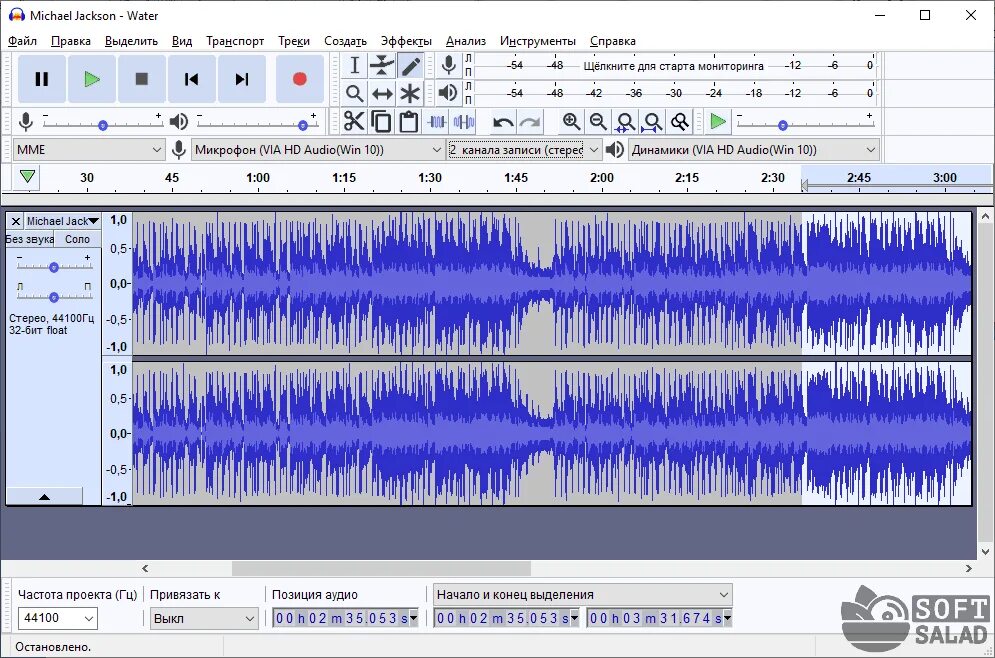The width and height of the screenshot is (995, 658).
Task: Click the Zoom Toggle icon
Action: [680, 121]
